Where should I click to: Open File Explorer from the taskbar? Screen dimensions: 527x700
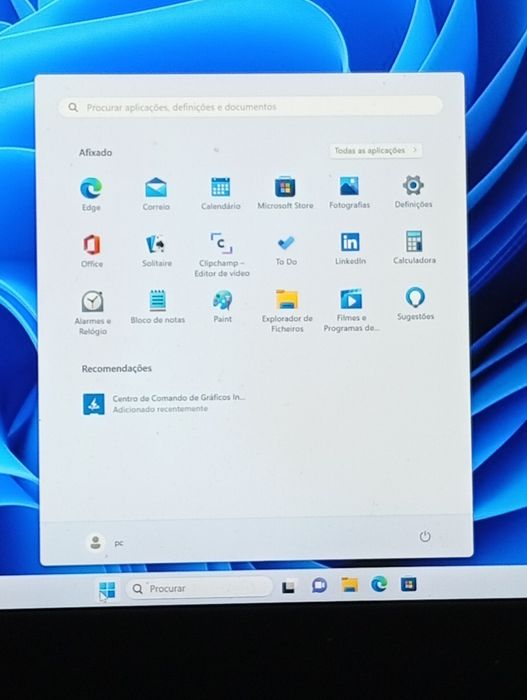click(x=350, y=584)
